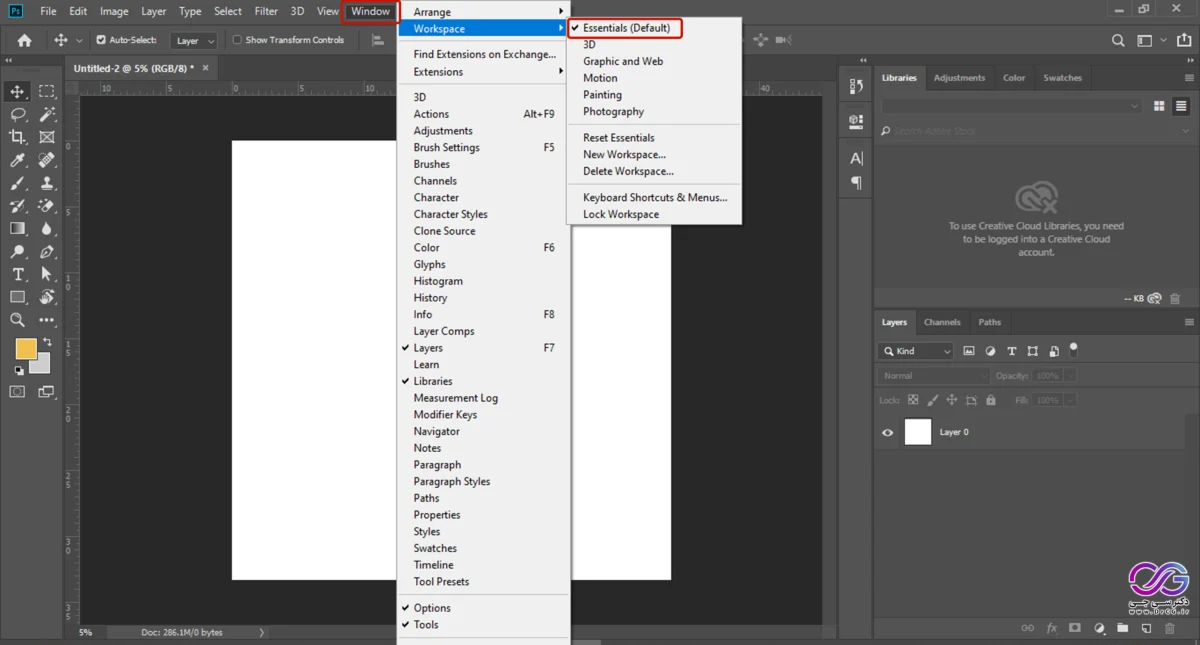
Task: Expand the Extensions submenu
Action: 484,72
